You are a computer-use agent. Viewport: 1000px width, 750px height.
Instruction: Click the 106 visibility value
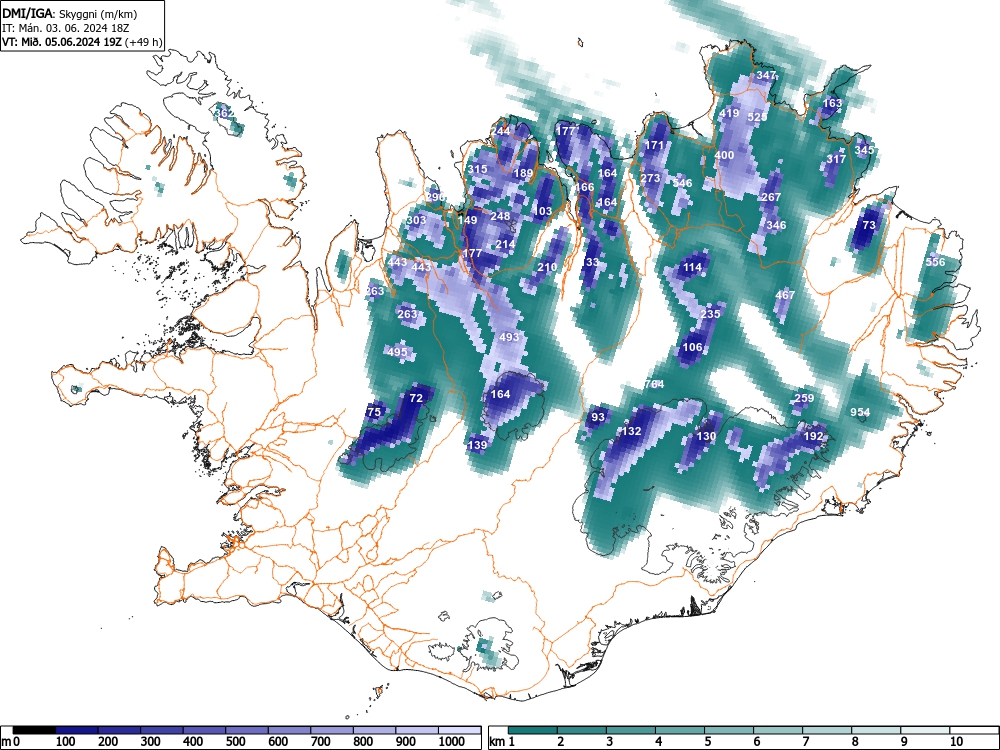(692, 347)
